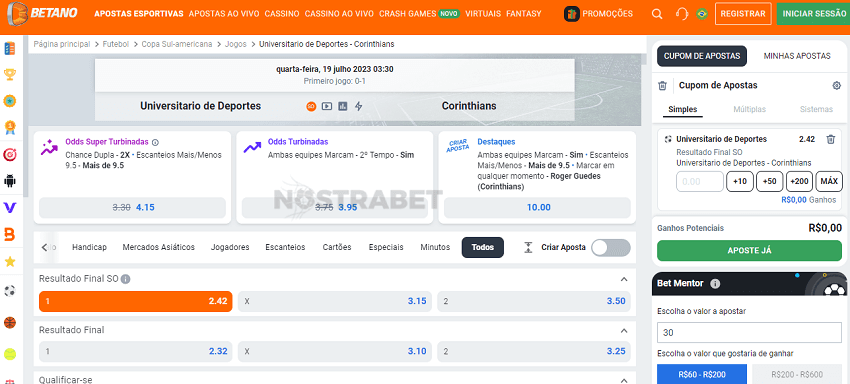Select the Todos markets tab
Screen dimensions: 850x384
[x=482, y=247]
